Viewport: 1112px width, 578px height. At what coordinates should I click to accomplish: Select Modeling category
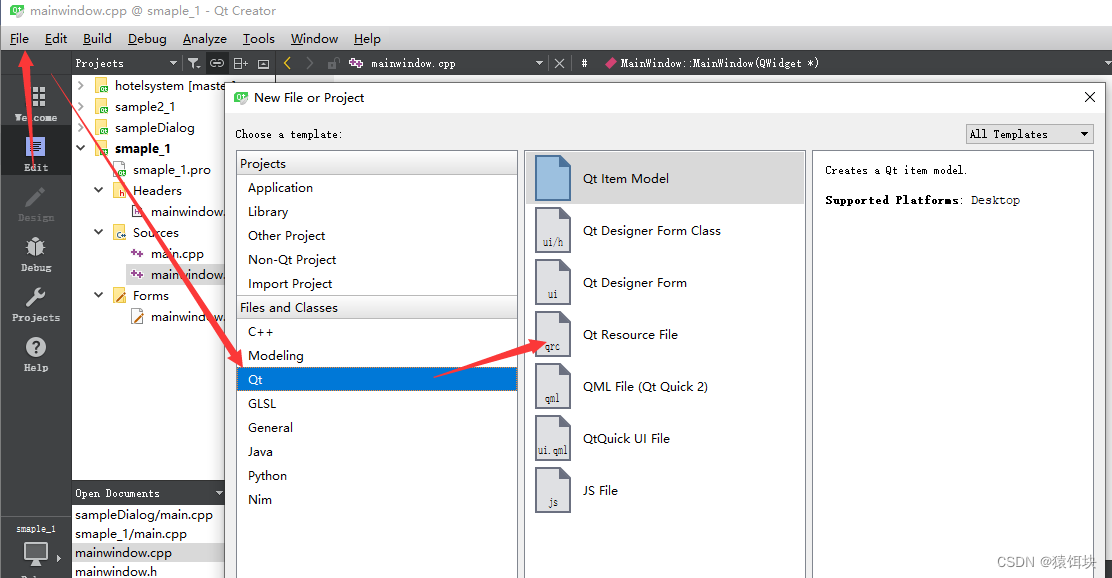tap(377, 355)
